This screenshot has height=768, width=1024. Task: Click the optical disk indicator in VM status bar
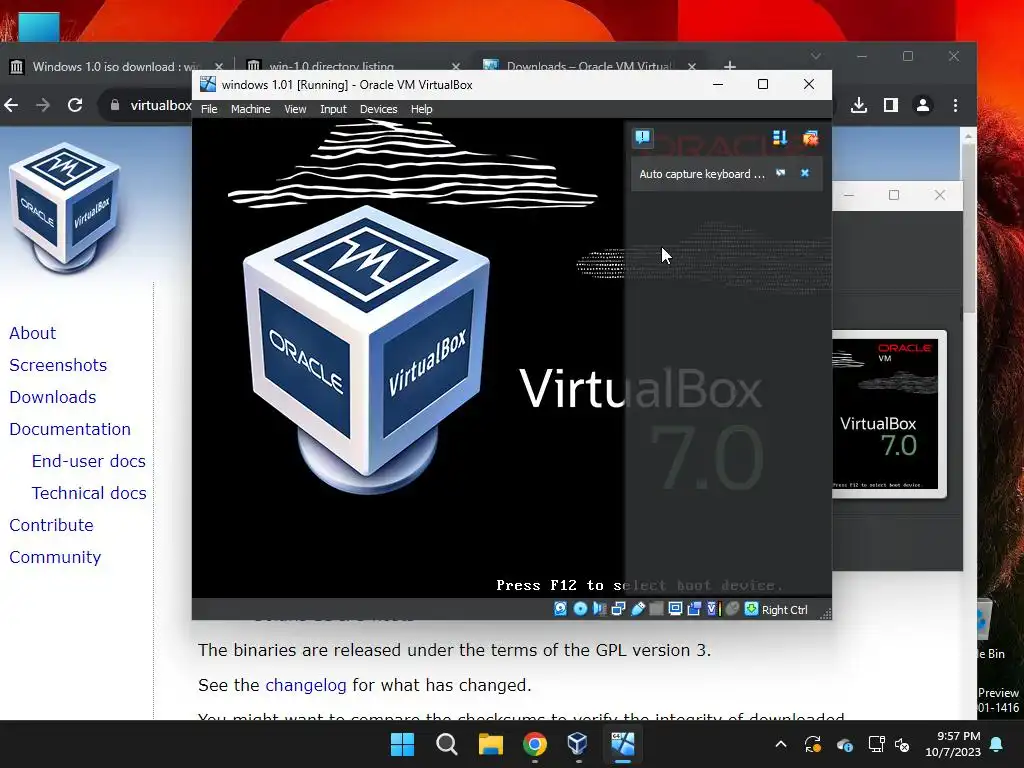click(x=580, y=609)
